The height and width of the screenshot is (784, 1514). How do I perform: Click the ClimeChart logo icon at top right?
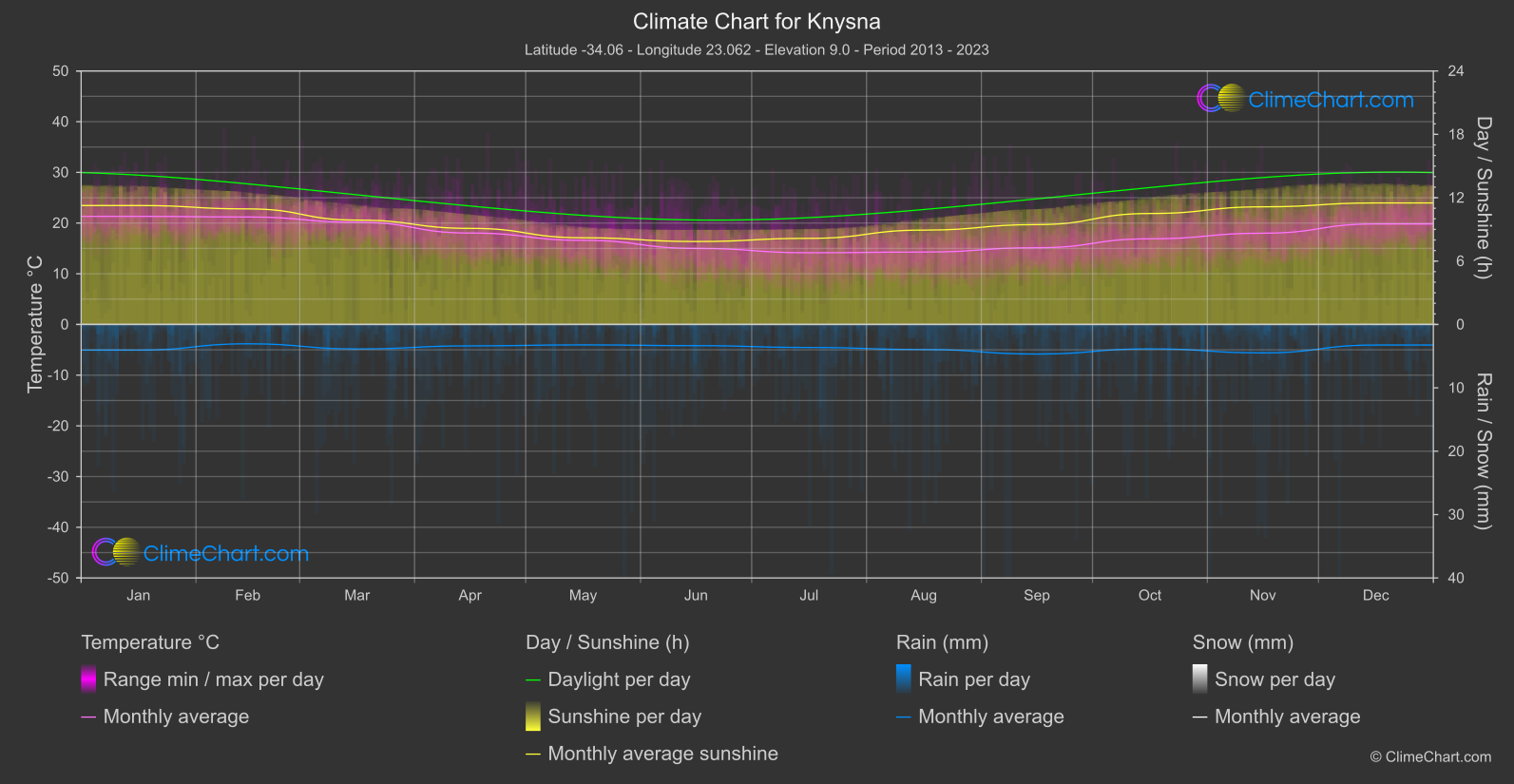click(x=1220, y=99)
